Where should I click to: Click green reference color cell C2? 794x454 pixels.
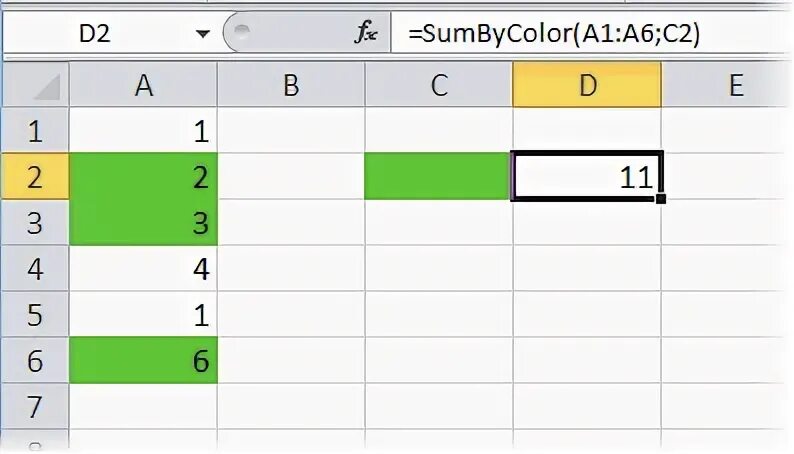click(x=439, y=176)
